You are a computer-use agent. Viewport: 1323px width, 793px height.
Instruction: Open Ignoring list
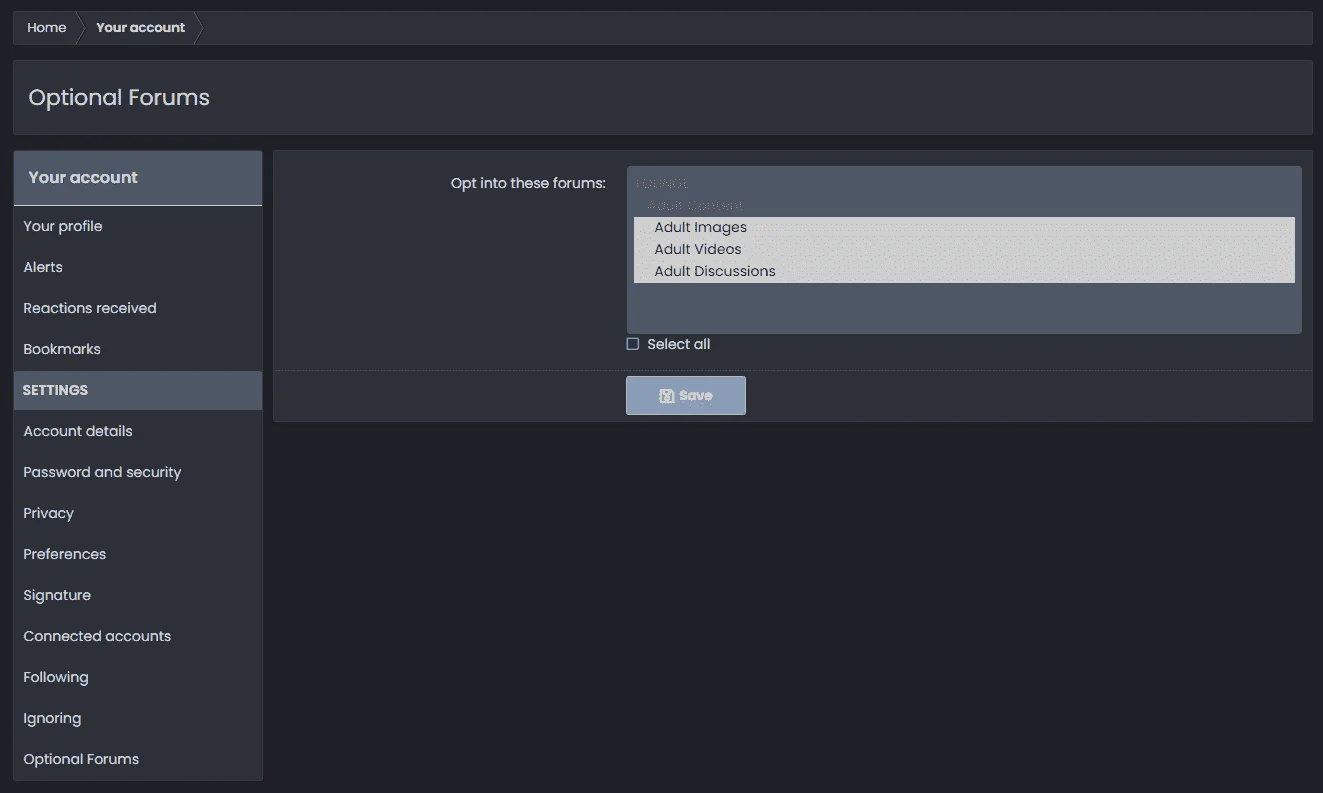click(x=138, y=719)
